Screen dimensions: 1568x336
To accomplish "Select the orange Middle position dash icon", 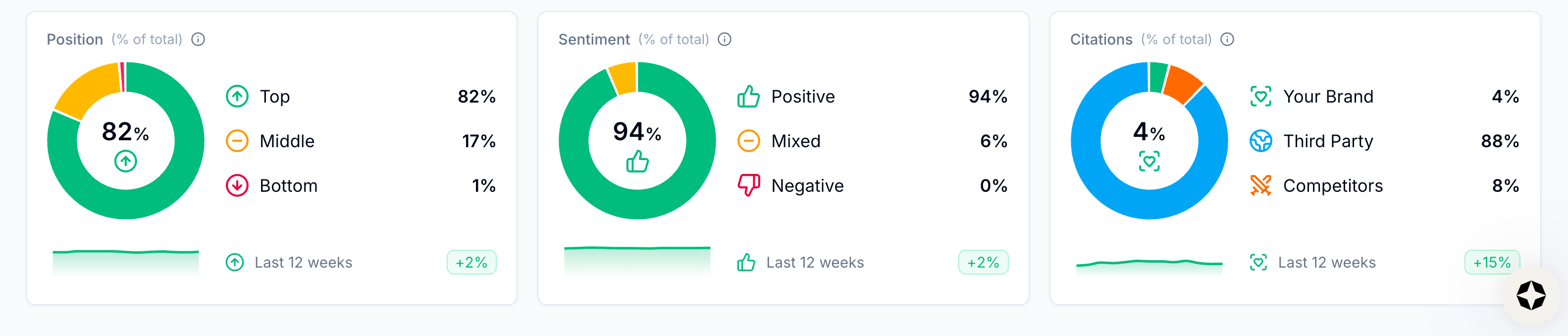I will click(237, 141).
